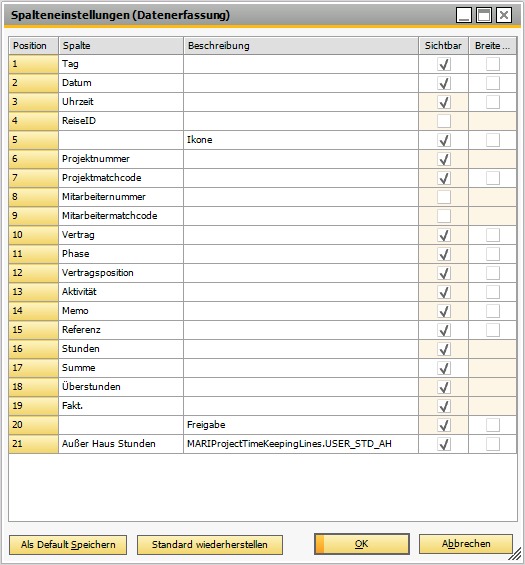Click the Spalte column header
Image resolution: width=525 pixels, height=565 pixels.
pyautogui.click(x=121, y=46)
